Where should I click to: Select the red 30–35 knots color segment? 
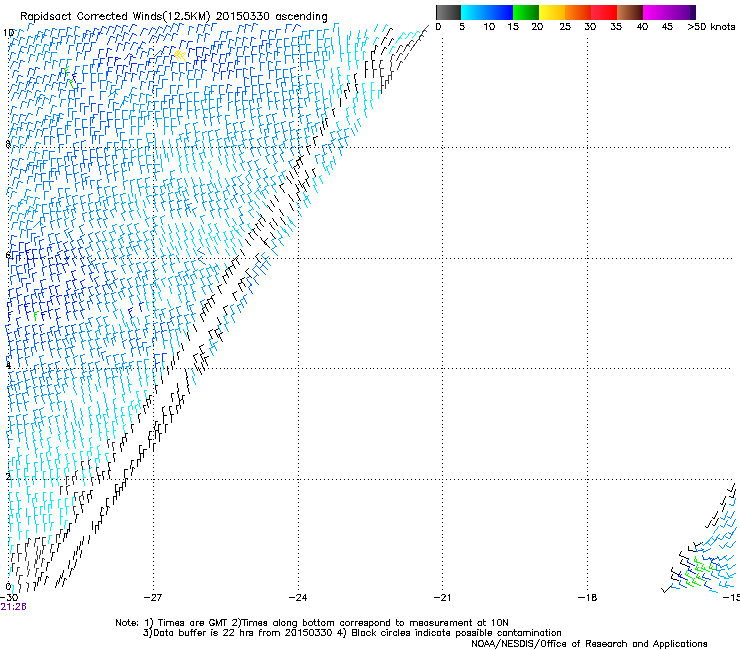point(604,12)
